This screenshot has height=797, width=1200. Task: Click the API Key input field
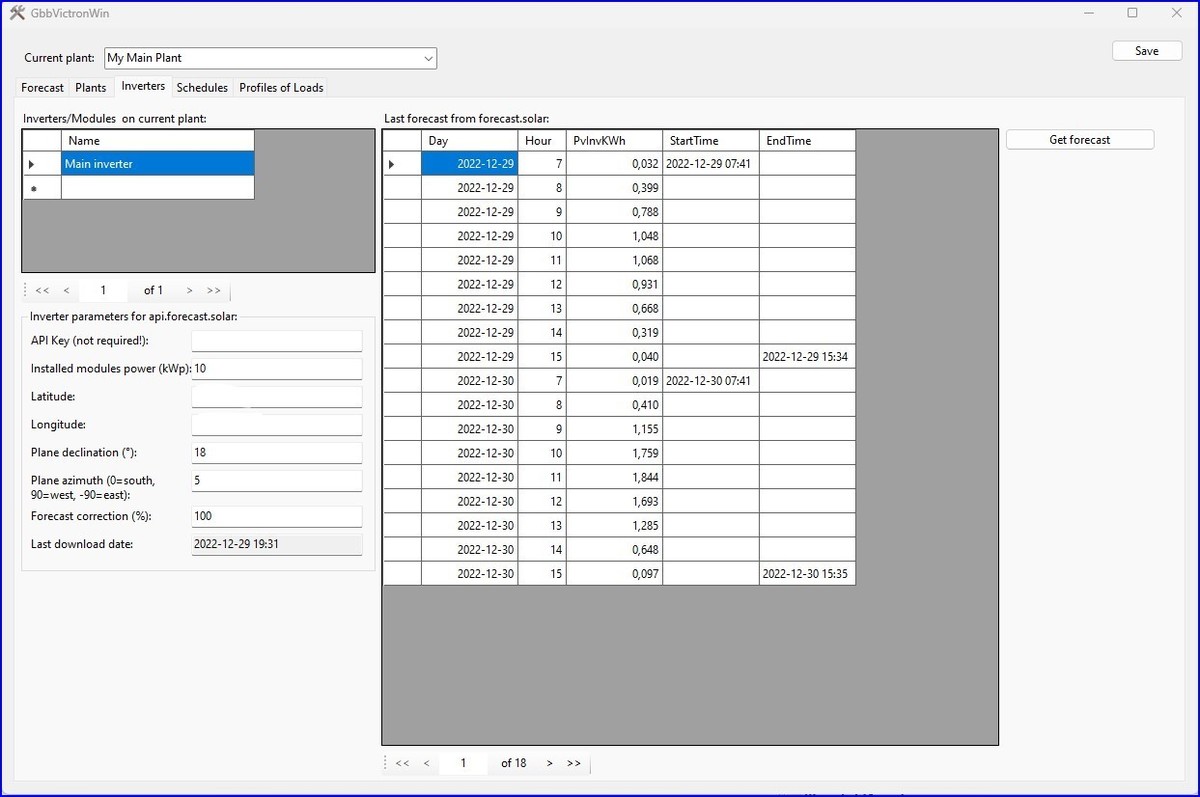276,341
